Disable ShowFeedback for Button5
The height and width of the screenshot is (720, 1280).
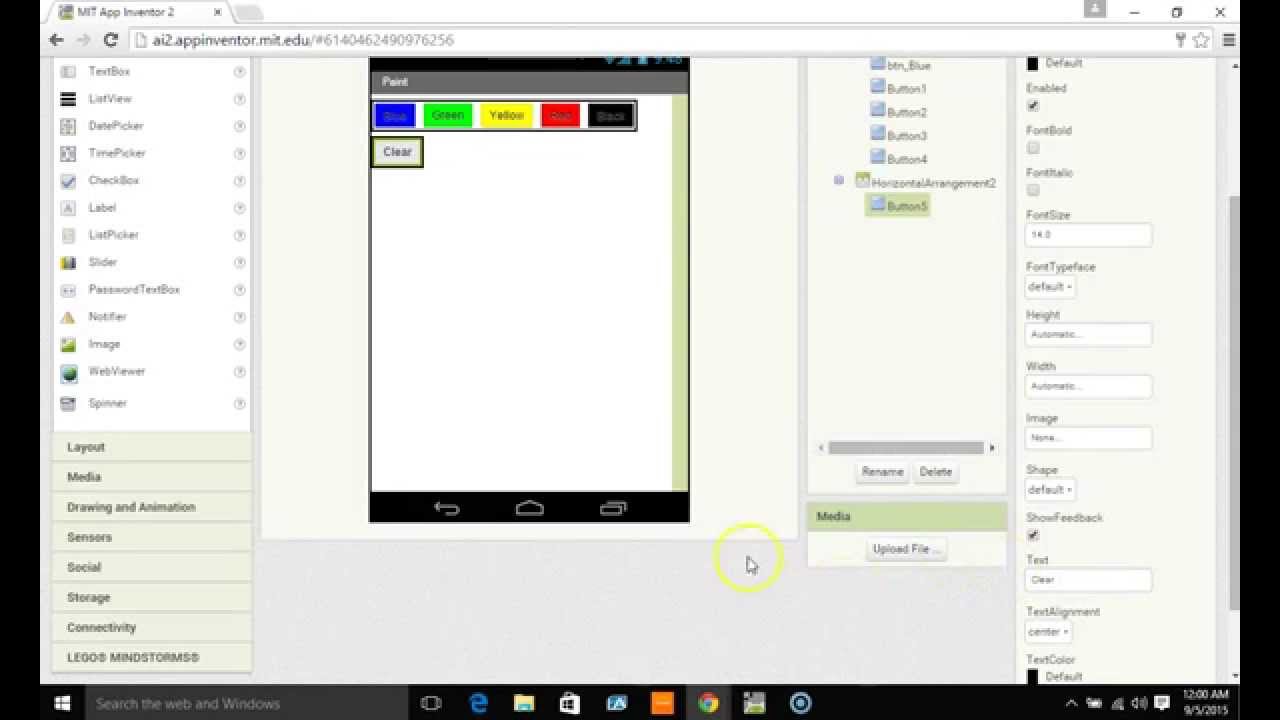1032,535
